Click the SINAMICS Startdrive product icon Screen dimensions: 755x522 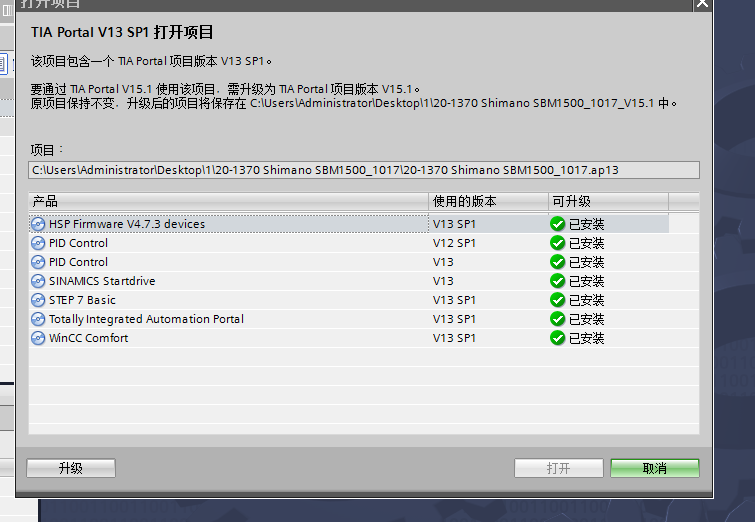[x=38, y=281]
